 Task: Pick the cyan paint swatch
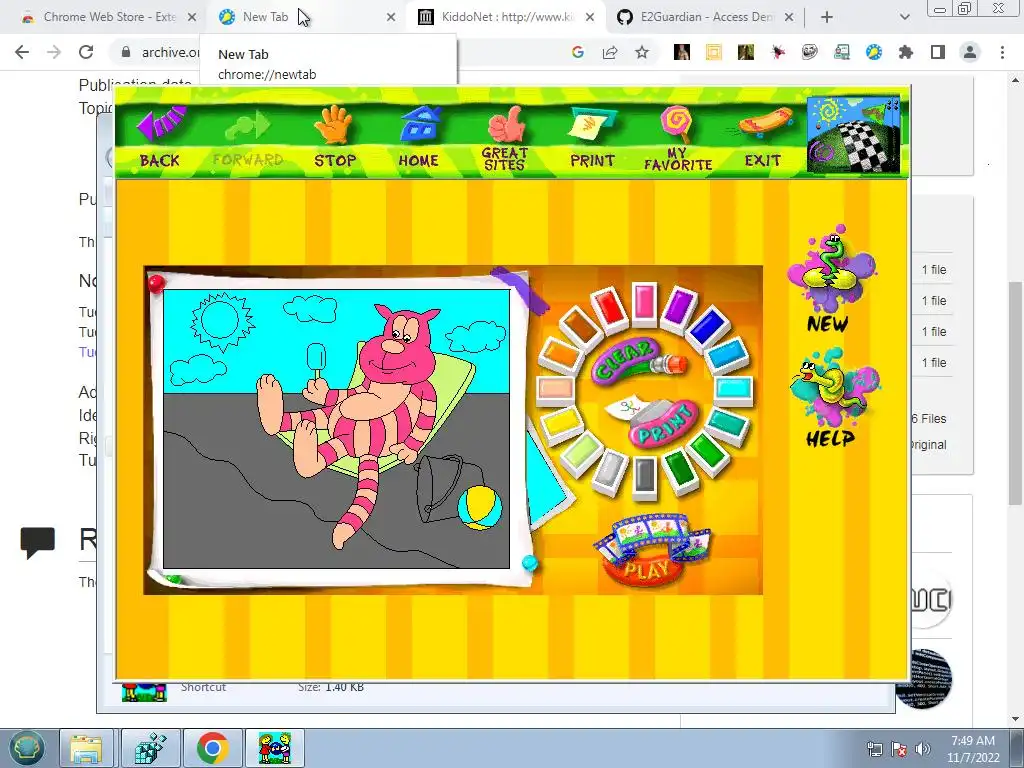click(733, 389)
